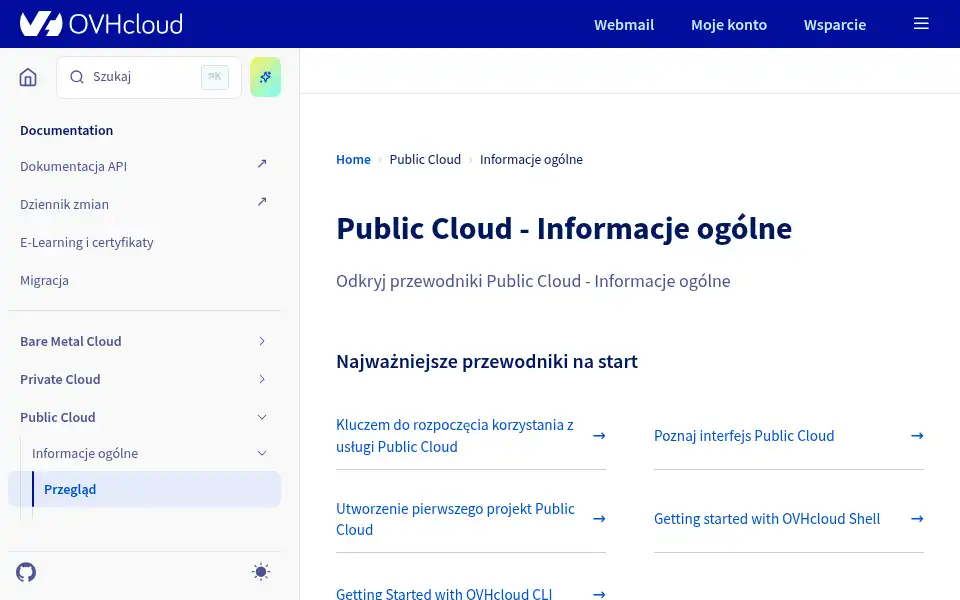Open Utworzenie pierwszego projekt Public Cloud guide

point(456,519)
